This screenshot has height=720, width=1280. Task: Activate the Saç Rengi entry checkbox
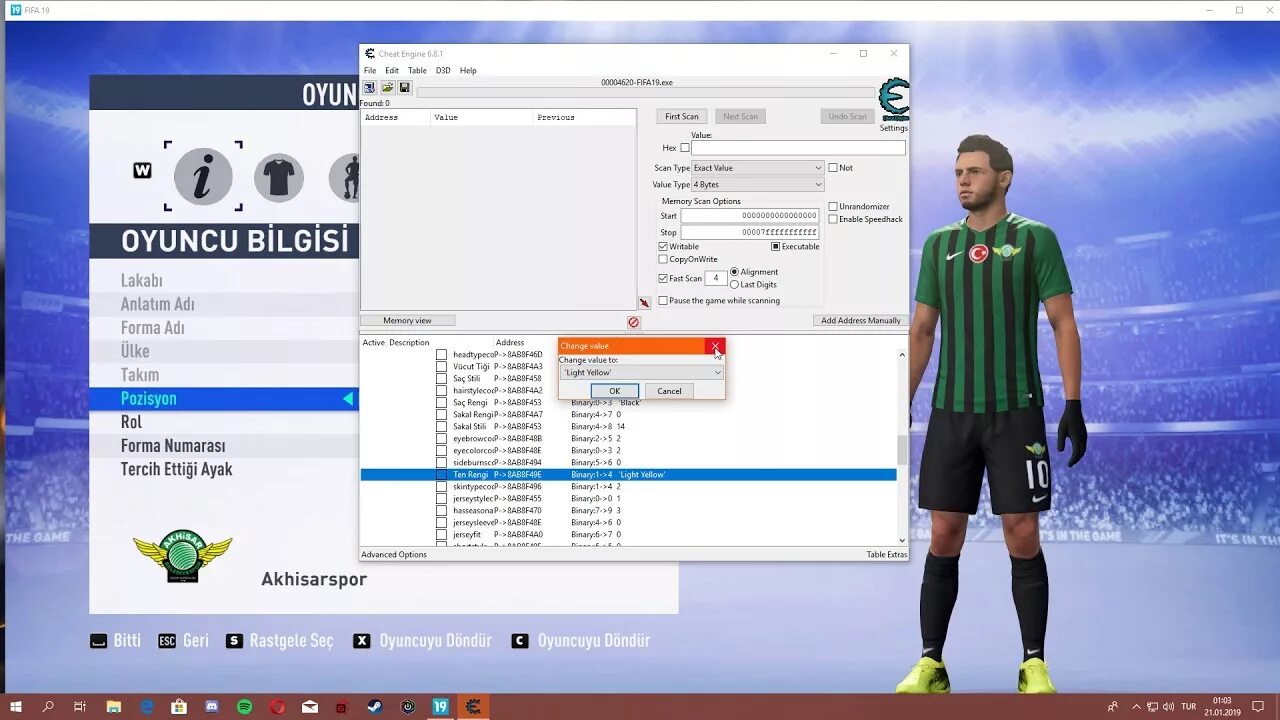pyautogui.click(x=441, y=402)
